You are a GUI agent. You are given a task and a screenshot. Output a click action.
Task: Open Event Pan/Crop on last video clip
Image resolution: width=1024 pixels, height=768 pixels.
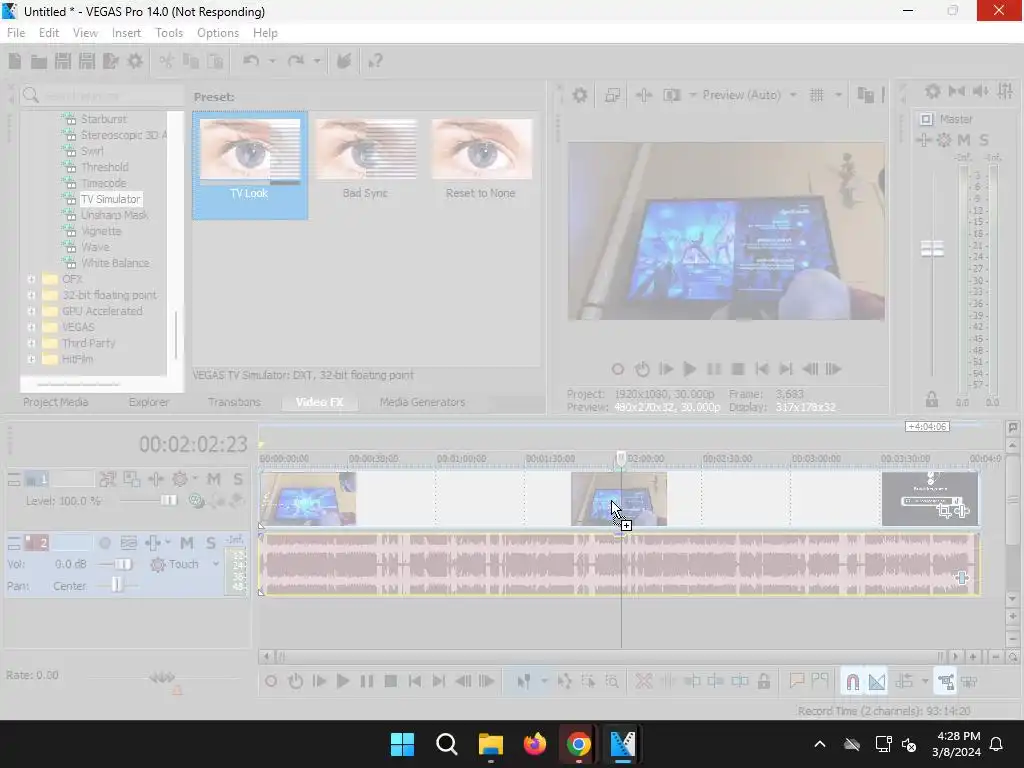(944, 511)
